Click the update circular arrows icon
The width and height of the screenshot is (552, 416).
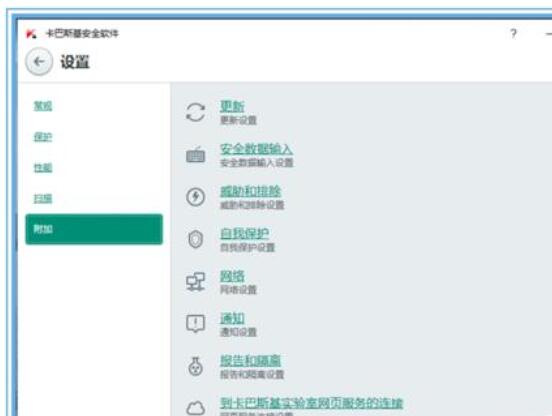[x=195, y=113]
